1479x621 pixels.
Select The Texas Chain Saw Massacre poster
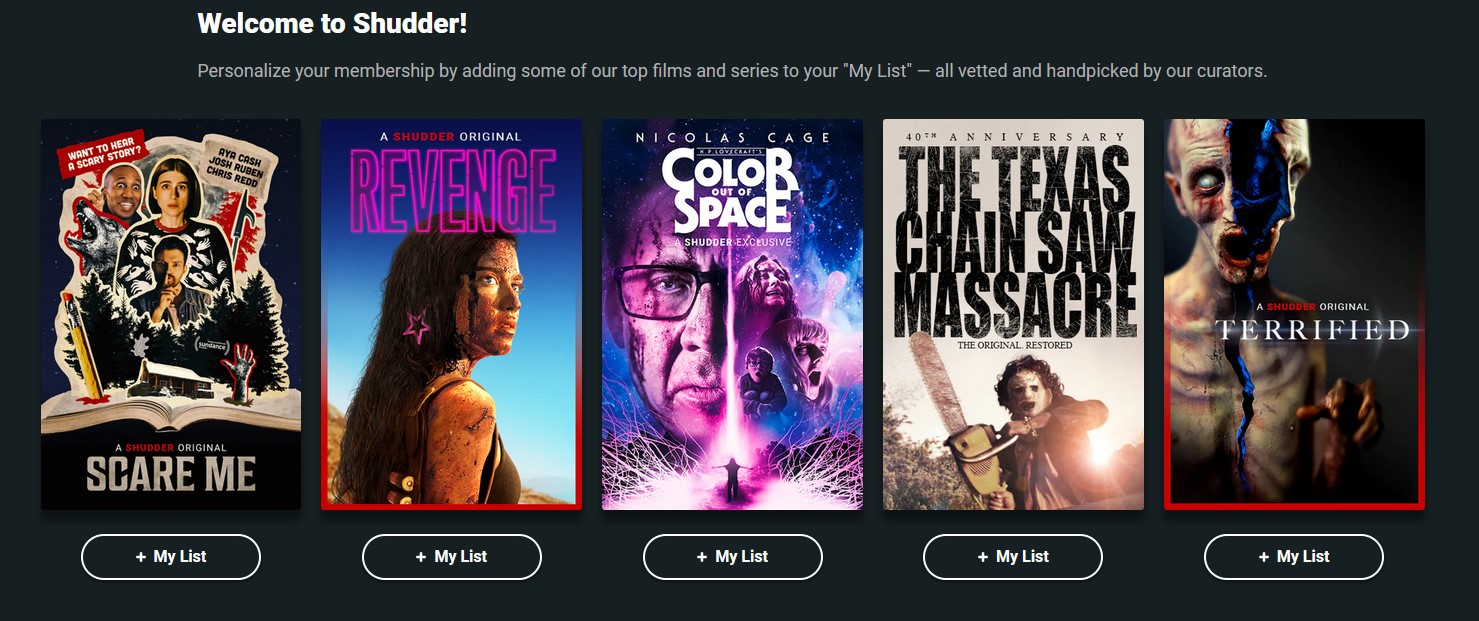click(x=1013, y=314)
